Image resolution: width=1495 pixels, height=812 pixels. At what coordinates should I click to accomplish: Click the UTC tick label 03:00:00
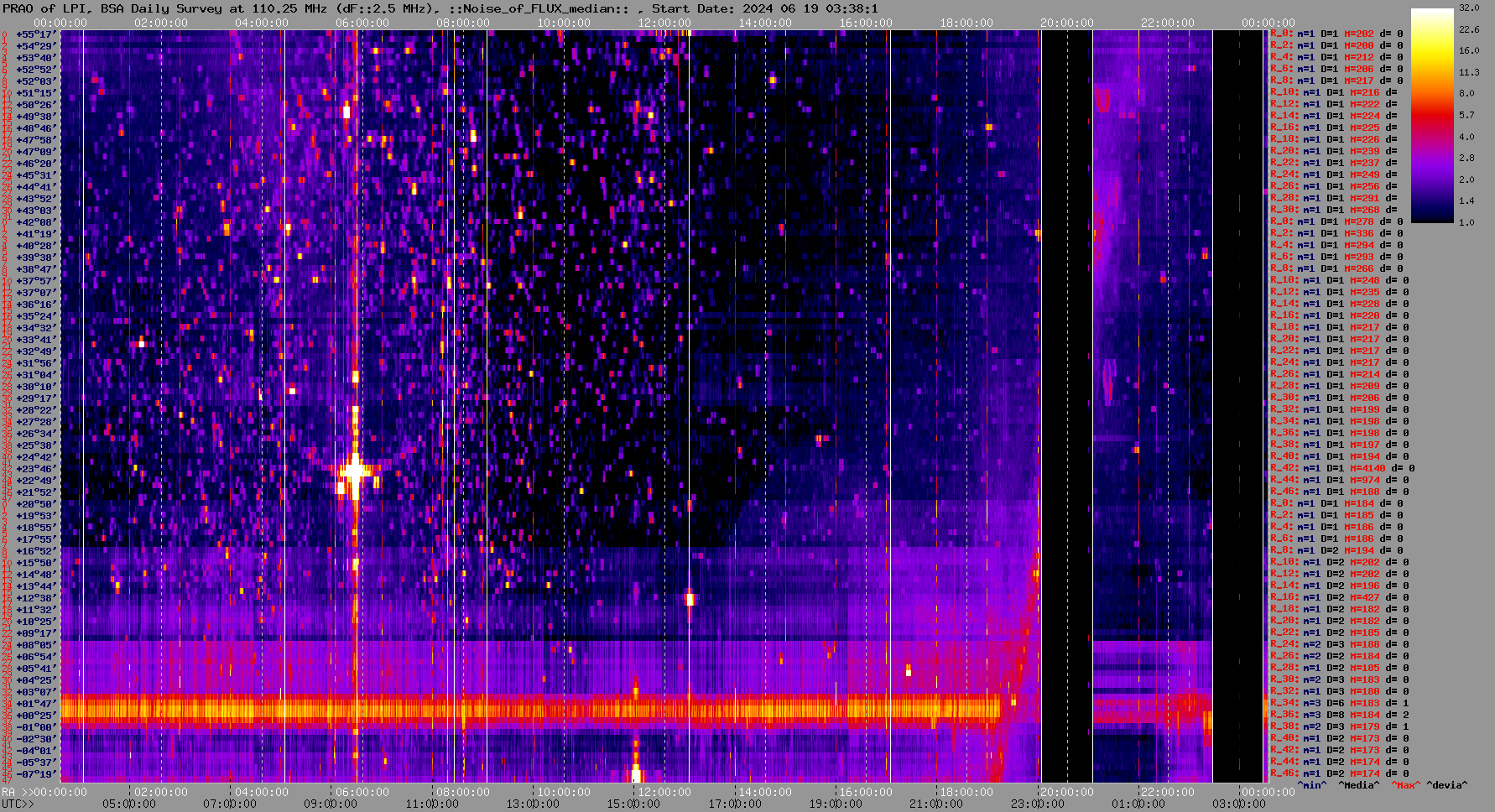[1239, 804]
